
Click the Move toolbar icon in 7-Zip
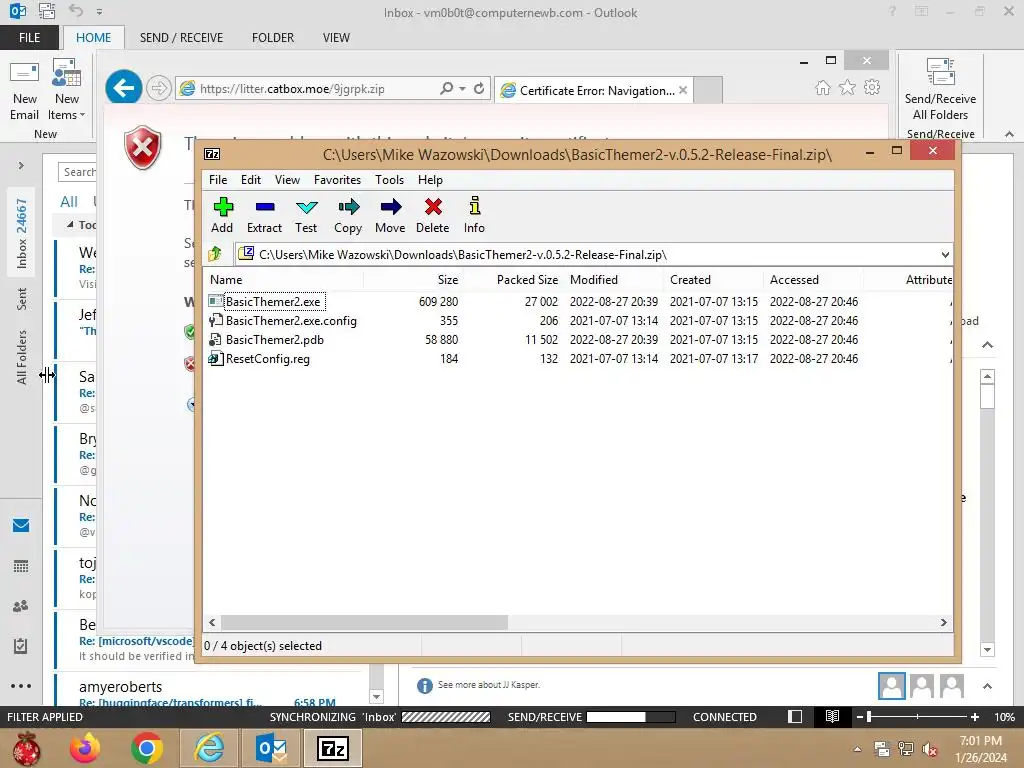(390, 216)
